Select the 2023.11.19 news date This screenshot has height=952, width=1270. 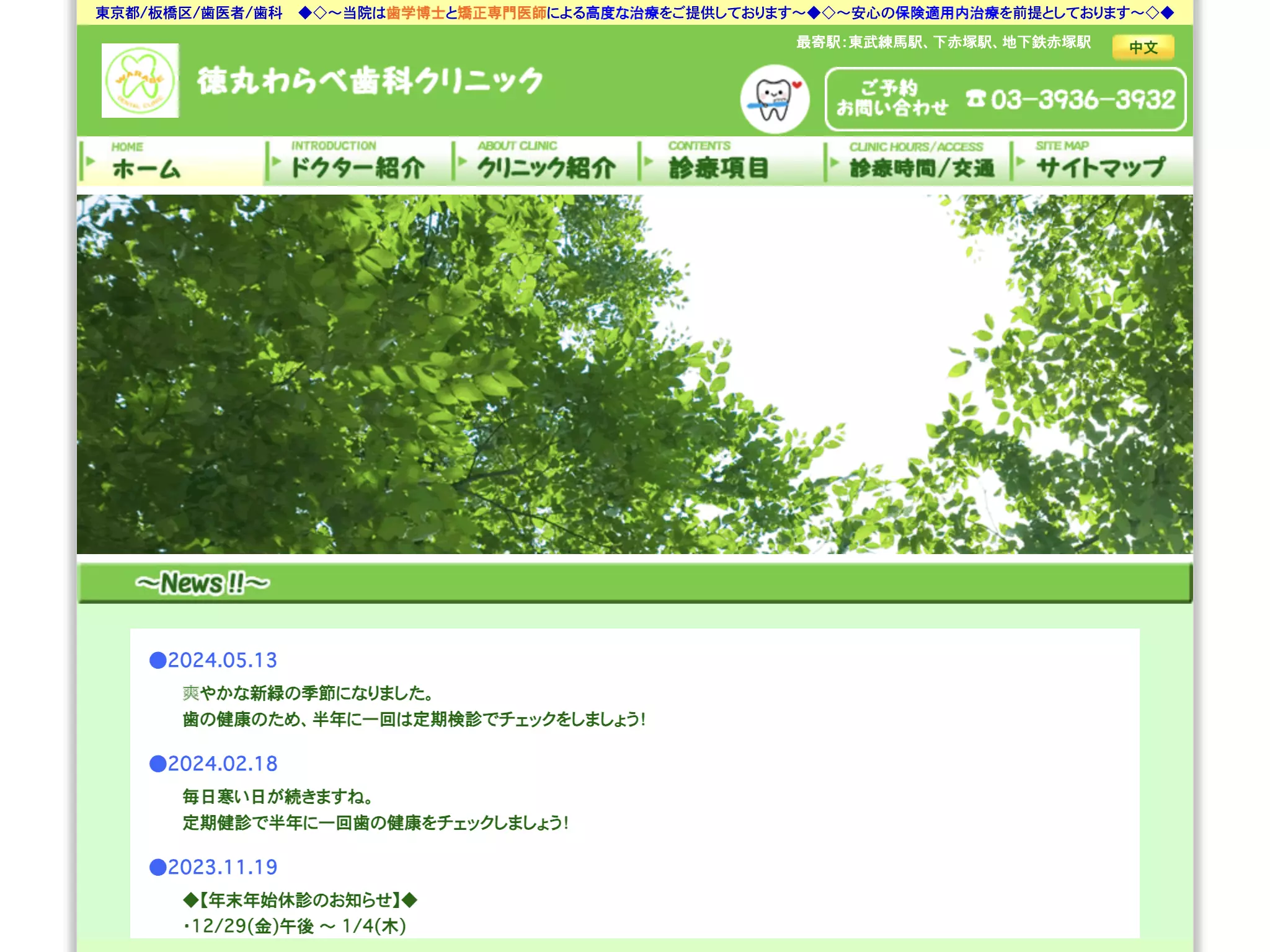[x=213, y=867]
